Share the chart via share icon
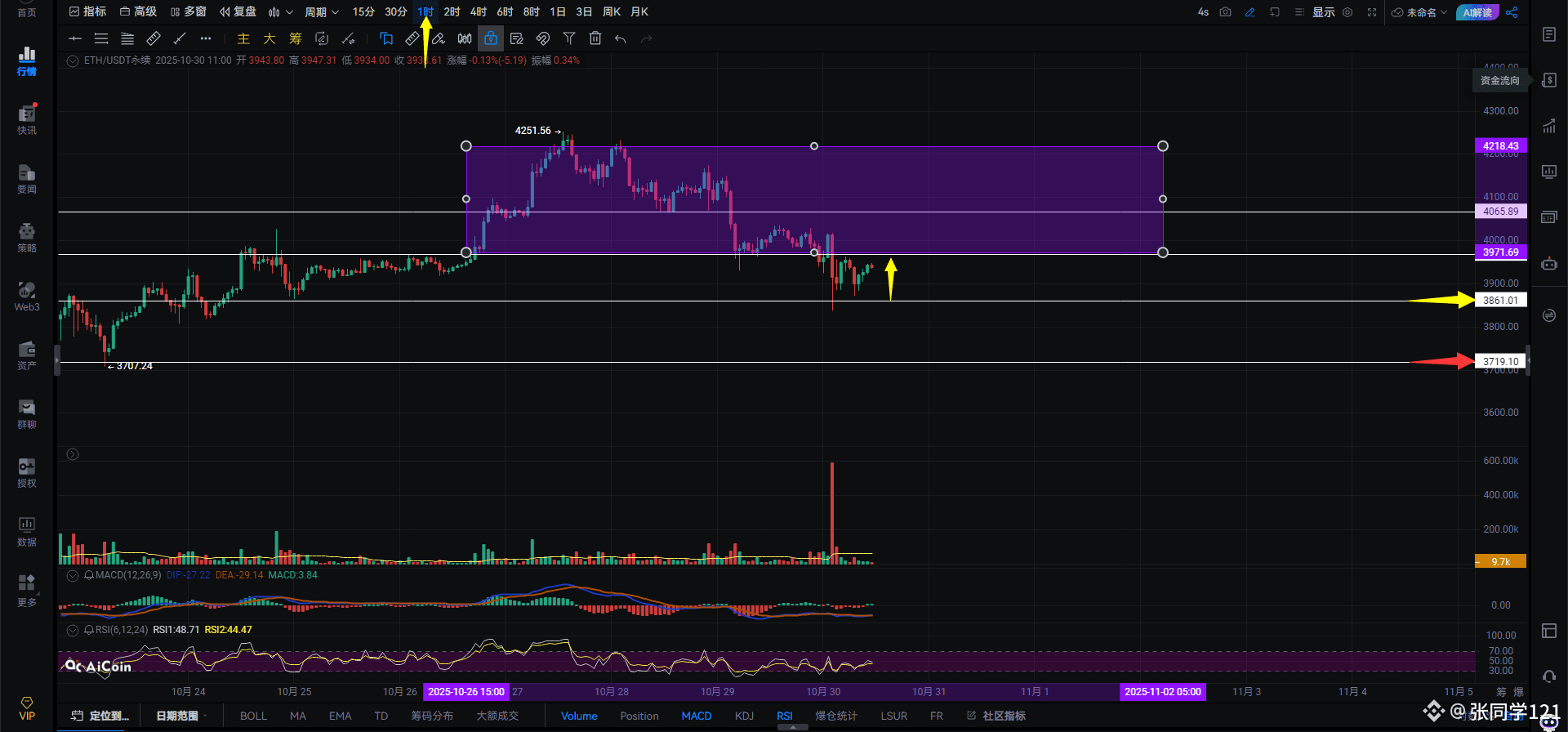 tap(1512, 12)
